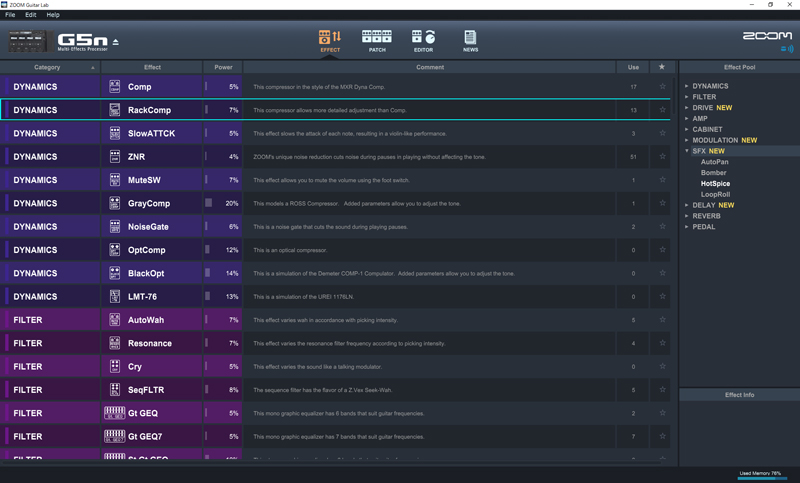
Task: Click the SlowATTCK effect icon
Action: pos(115,133)
